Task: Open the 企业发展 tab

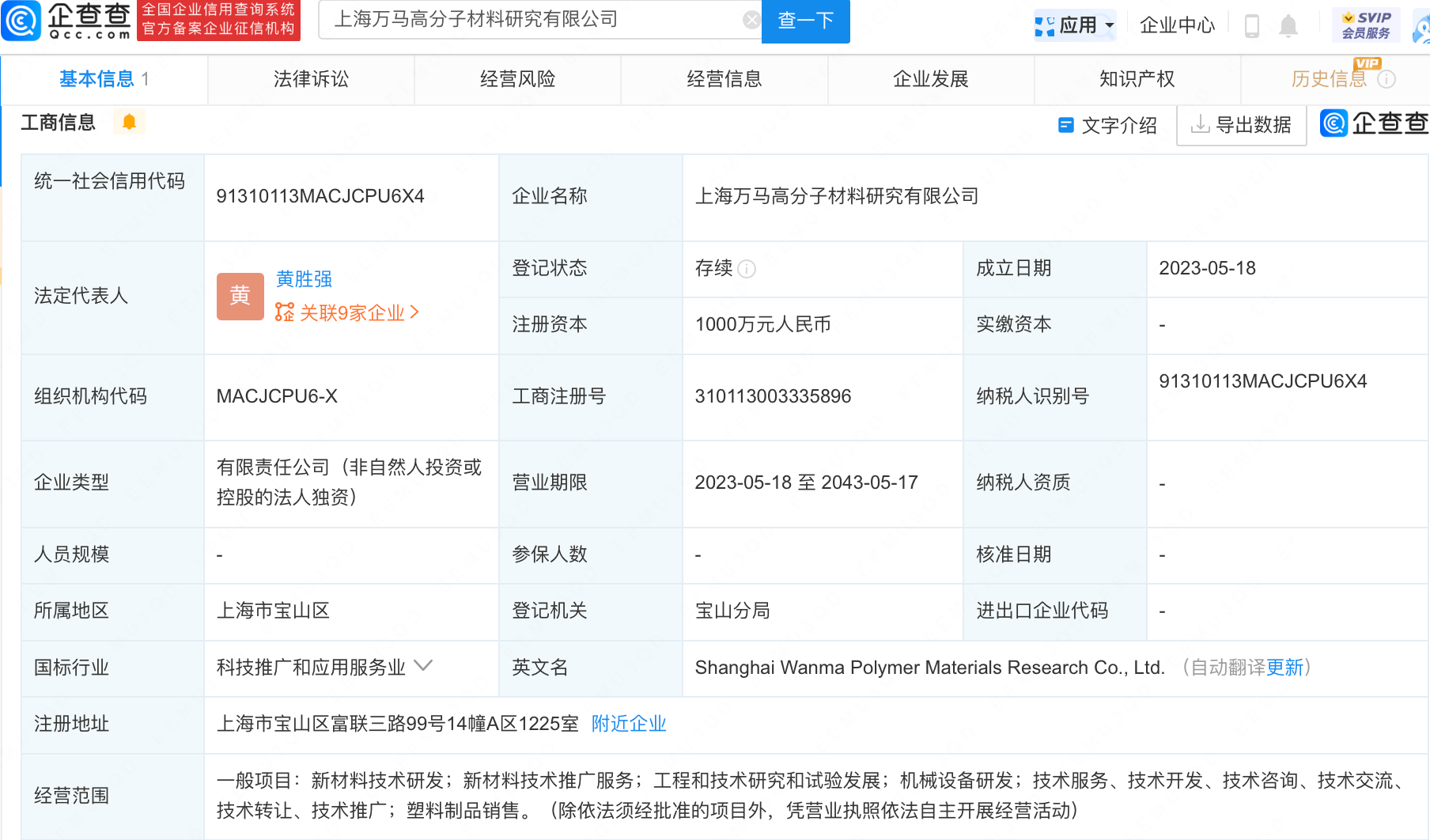Action: pos(931,79)
